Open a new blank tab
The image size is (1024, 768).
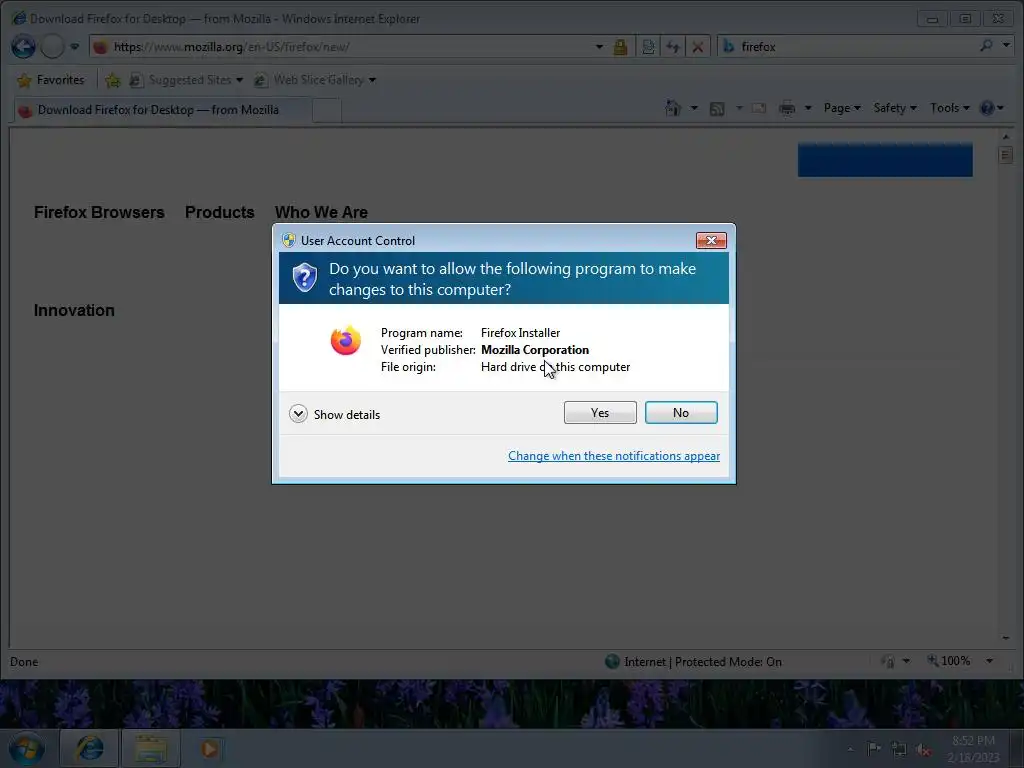click(327, 110)
